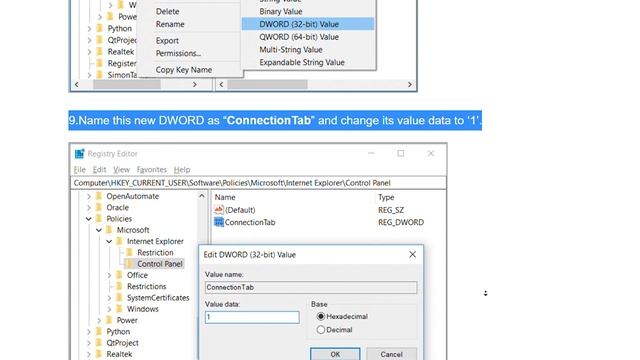640x360 pixels.
Task: Expand the Office key
Action: coord(109,276)
